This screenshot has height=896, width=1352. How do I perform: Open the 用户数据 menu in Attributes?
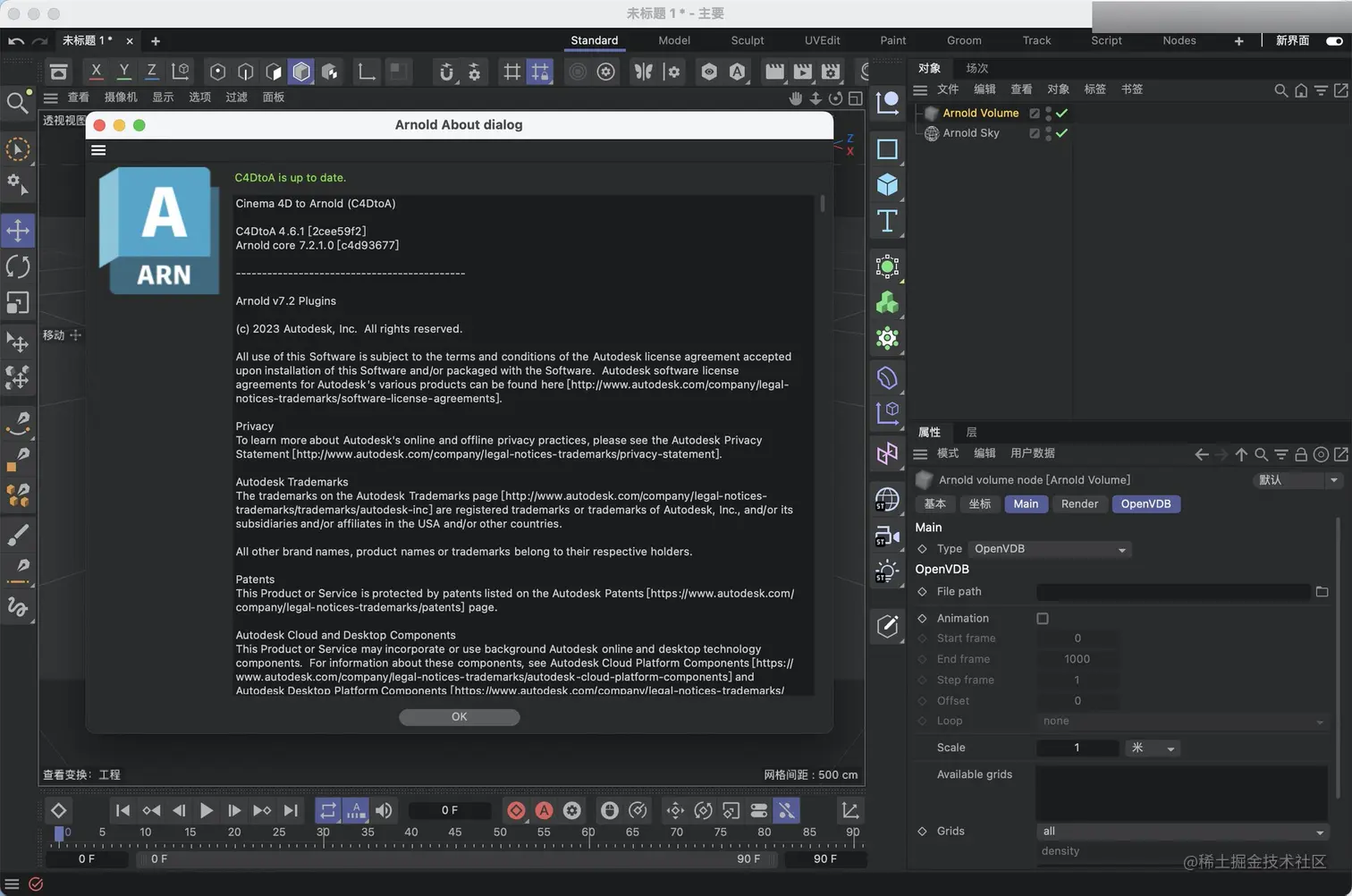[x=1033, y=453]
